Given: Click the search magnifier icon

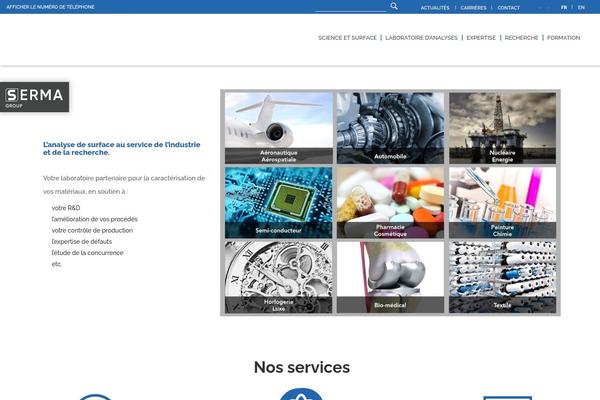Looking at the screenshot, I should pos(394,6).
